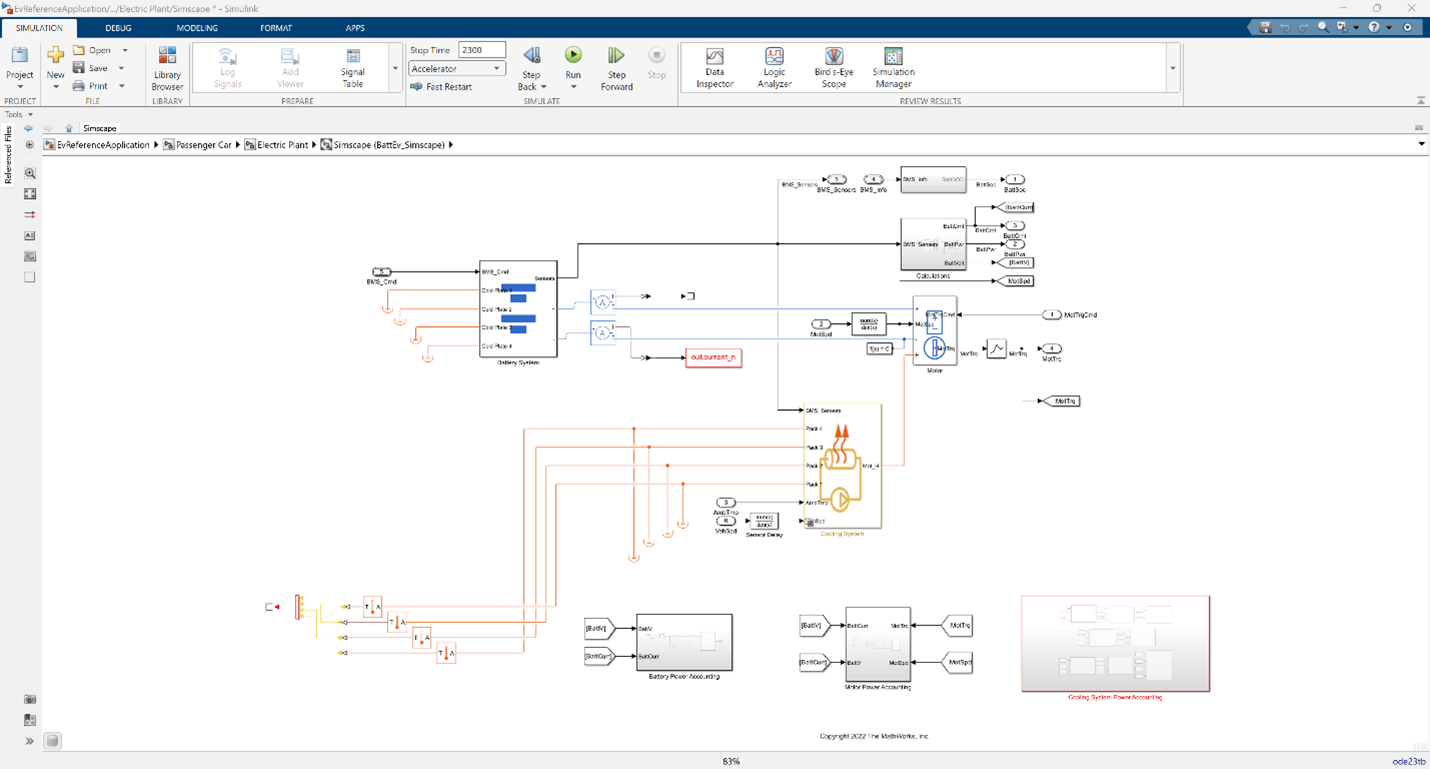Expand the Prepare gallery arrow
Screen dimensions: 1430x769
[395, 69]
